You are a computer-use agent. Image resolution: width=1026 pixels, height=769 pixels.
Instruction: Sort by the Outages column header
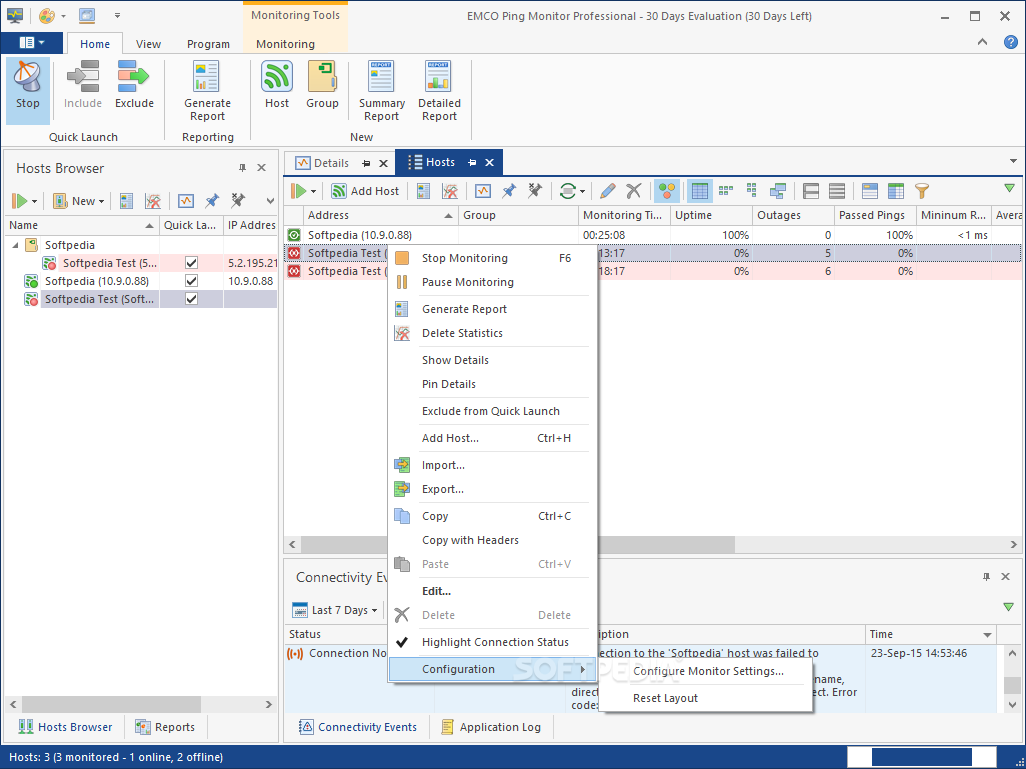(793, 215)
